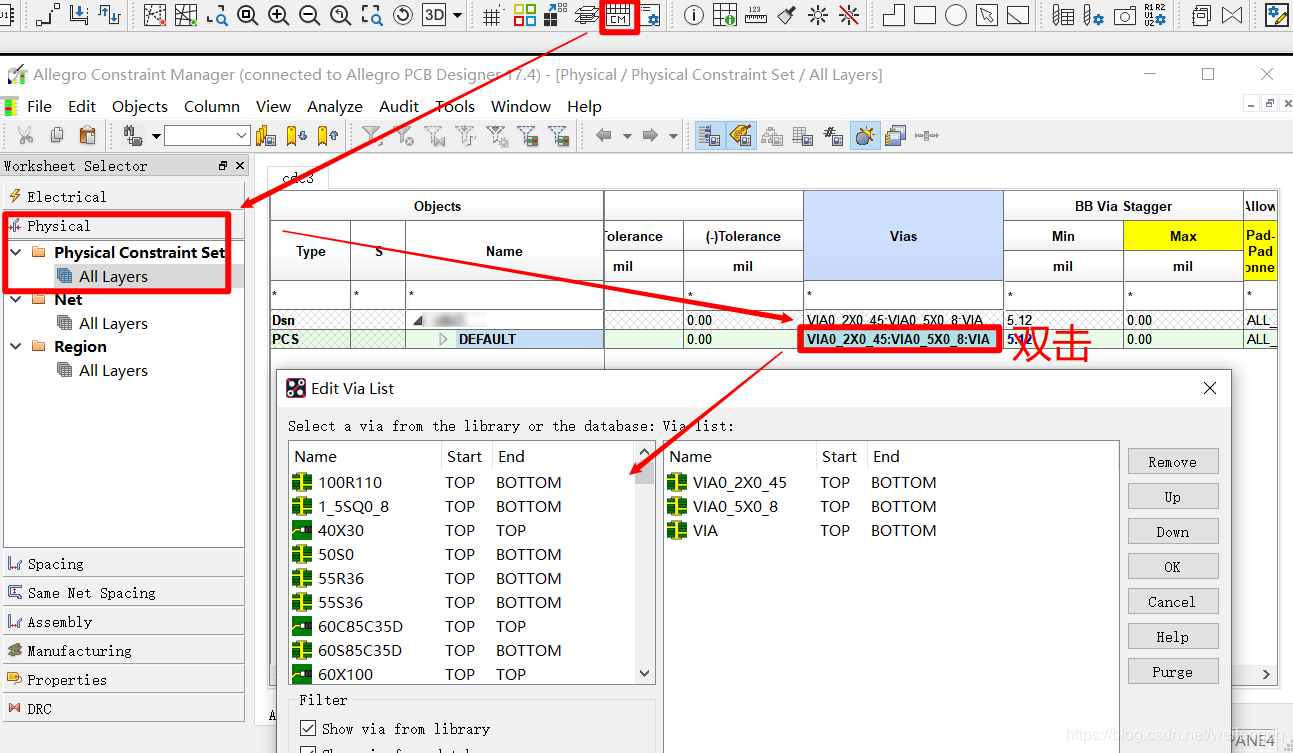Open the empty combo box in toolbar
This screenshot has width=1293, height=753.
(207, 135)
